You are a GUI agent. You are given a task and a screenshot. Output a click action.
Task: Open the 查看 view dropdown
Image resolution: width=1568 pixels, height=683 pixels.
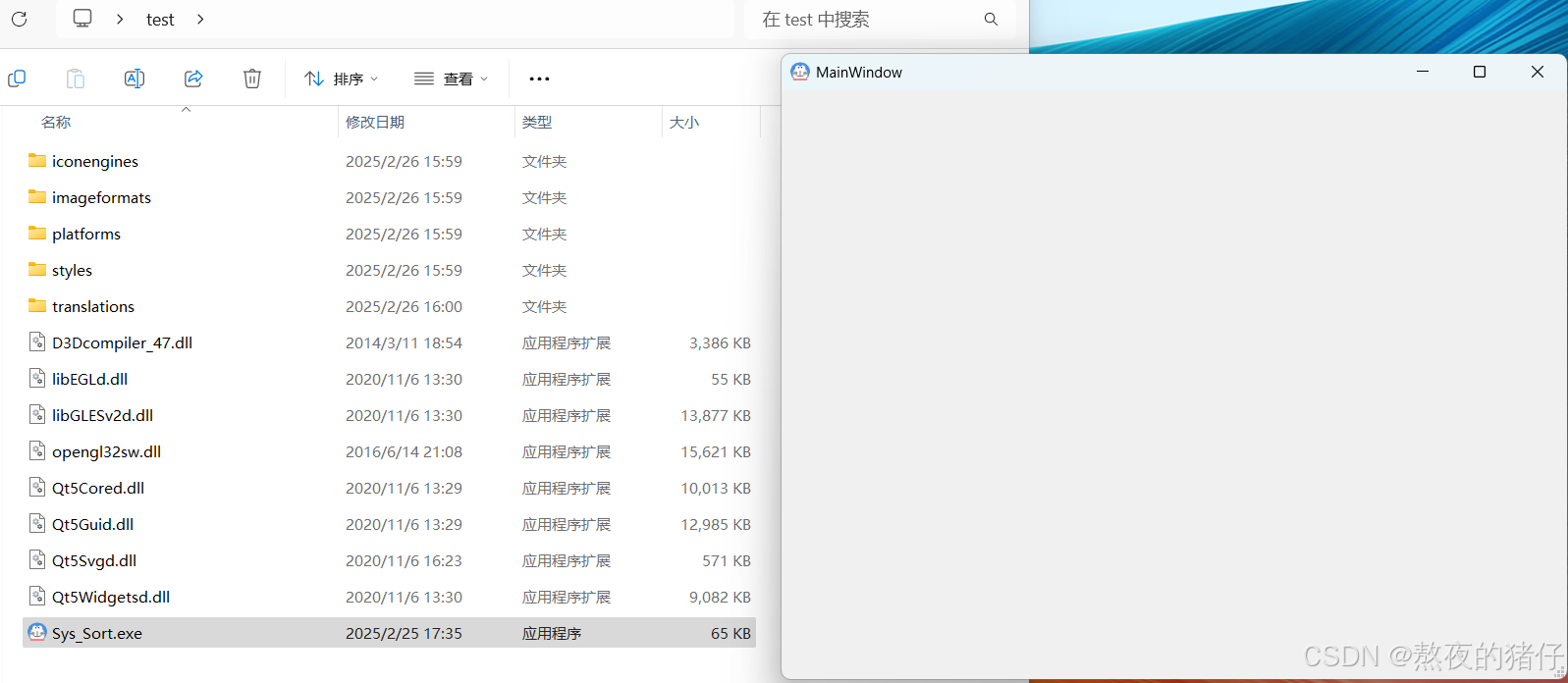(452, 79)
